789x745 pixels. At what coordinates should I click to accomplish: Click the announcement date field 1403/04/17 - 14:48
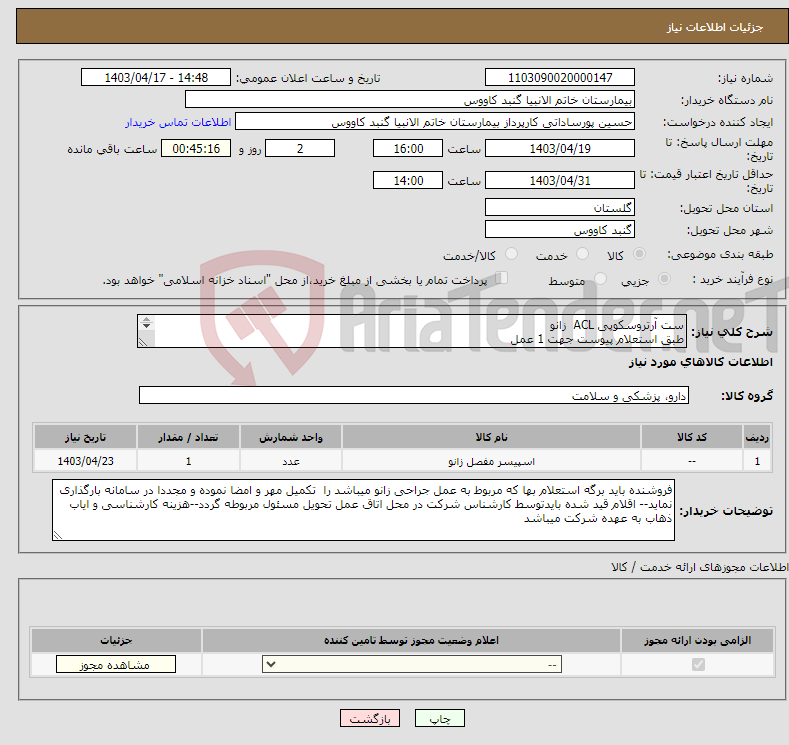pos(155,77)
